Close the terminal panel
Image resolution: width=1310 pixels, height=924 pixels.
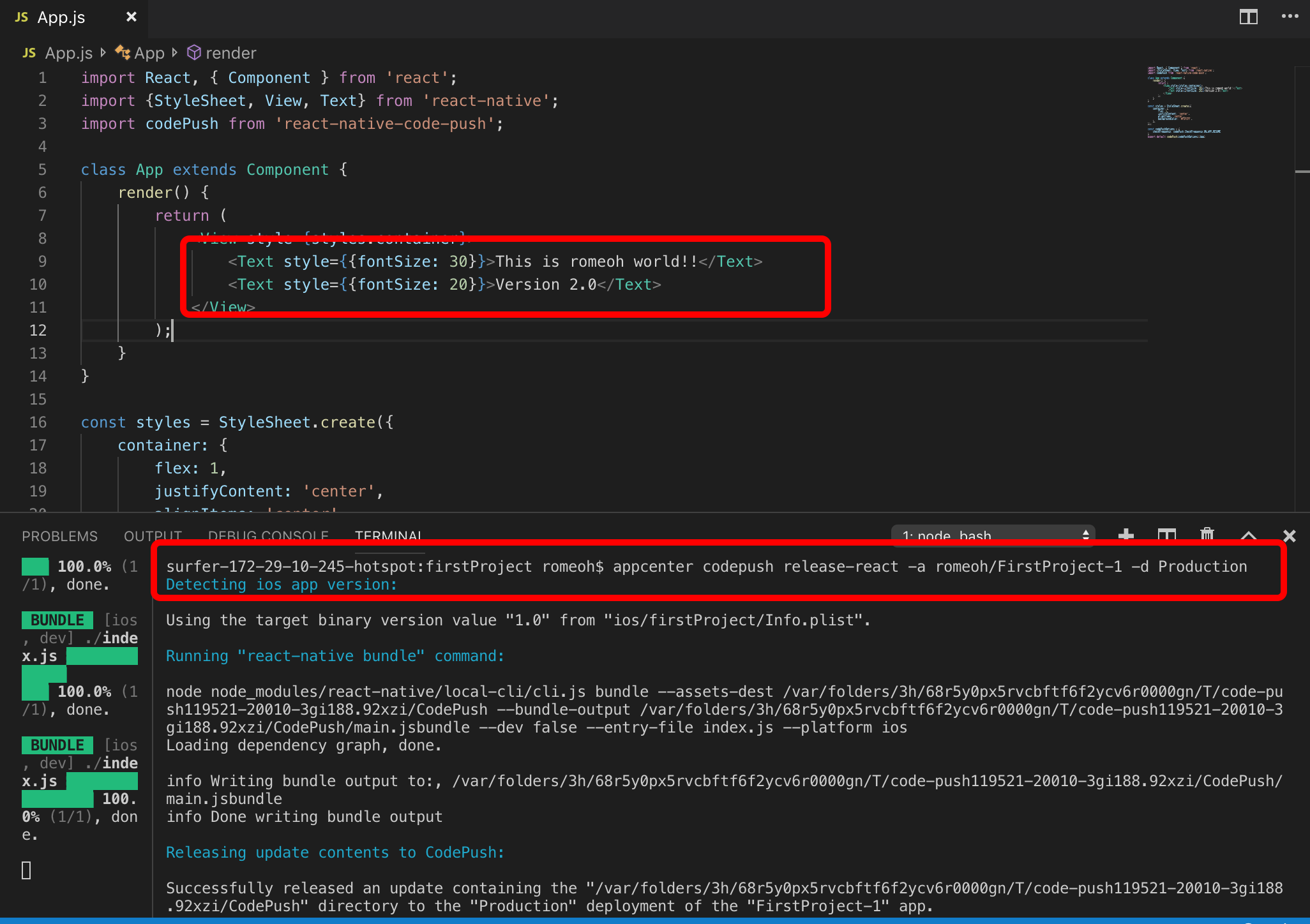pos(1289,536)
